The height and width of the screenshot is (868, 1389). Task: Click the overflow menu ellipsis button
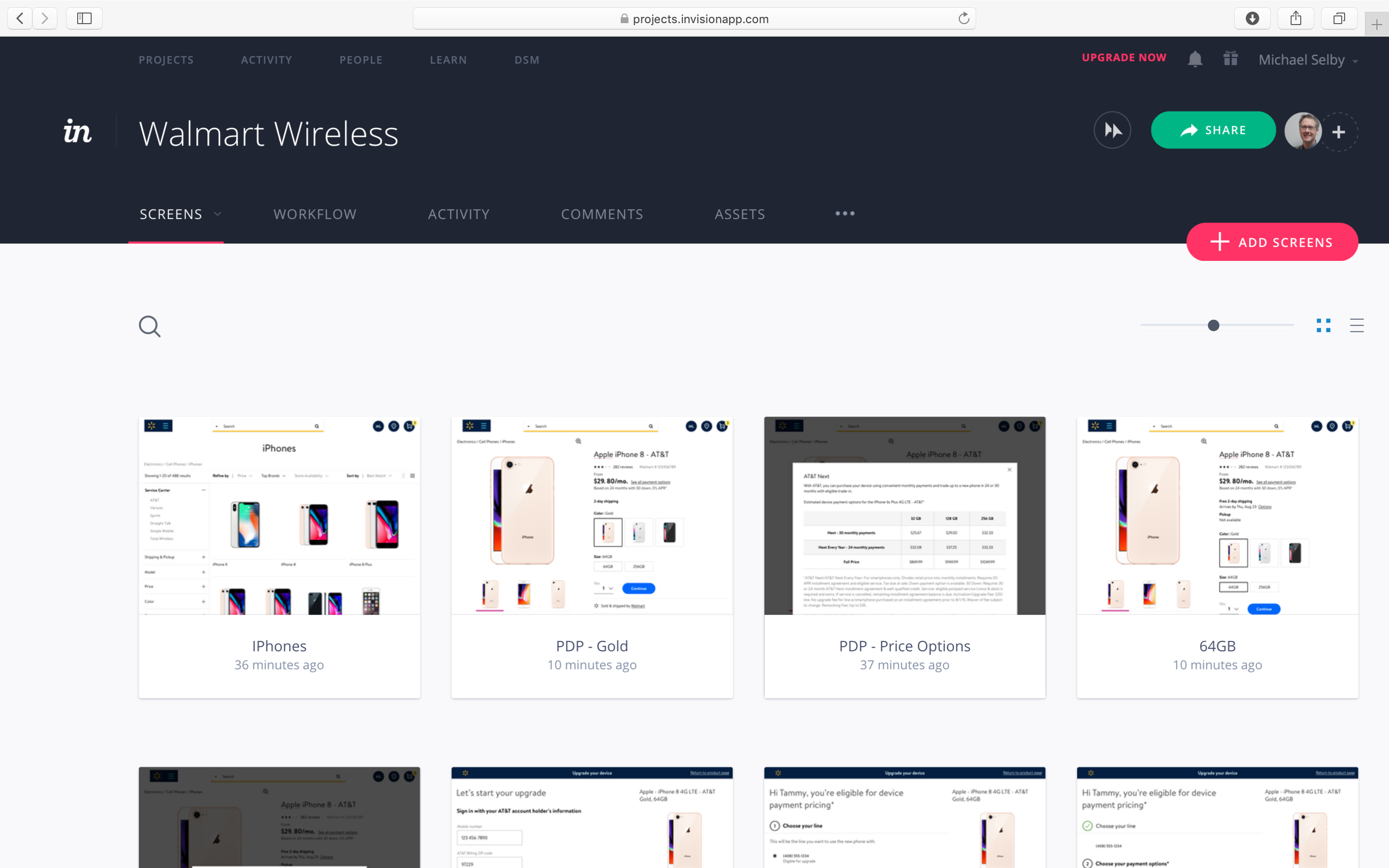click(846, 214)
